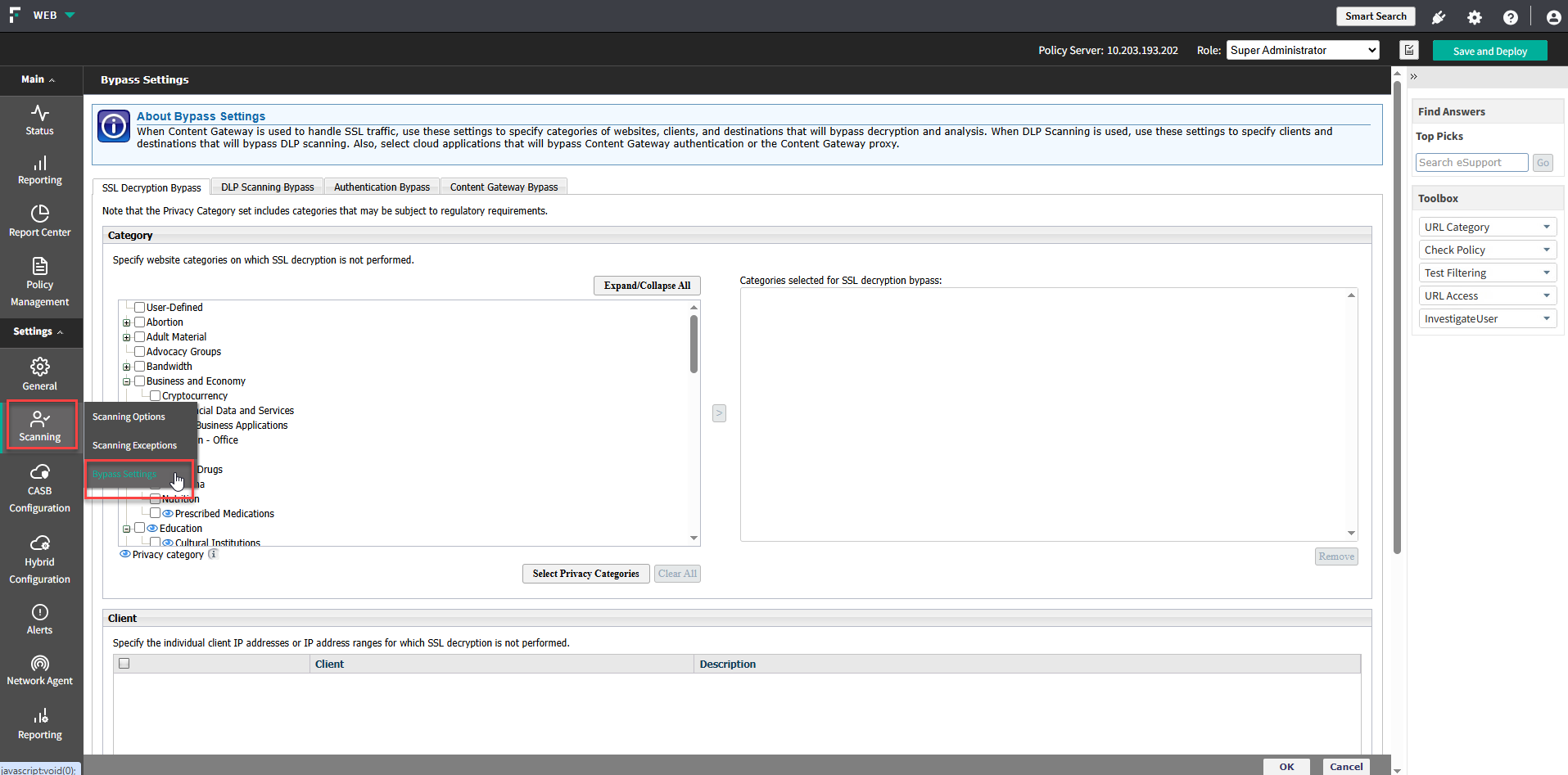Click the category tree scrollbar thumb
Screen dimensions: 1568x775
pos(694,344)
